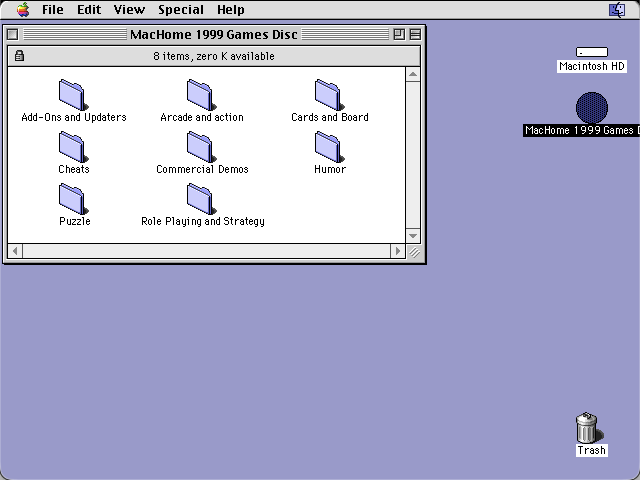640x480 pixels.
Task: Open the Special menu
Action: [x=181, y=9]
